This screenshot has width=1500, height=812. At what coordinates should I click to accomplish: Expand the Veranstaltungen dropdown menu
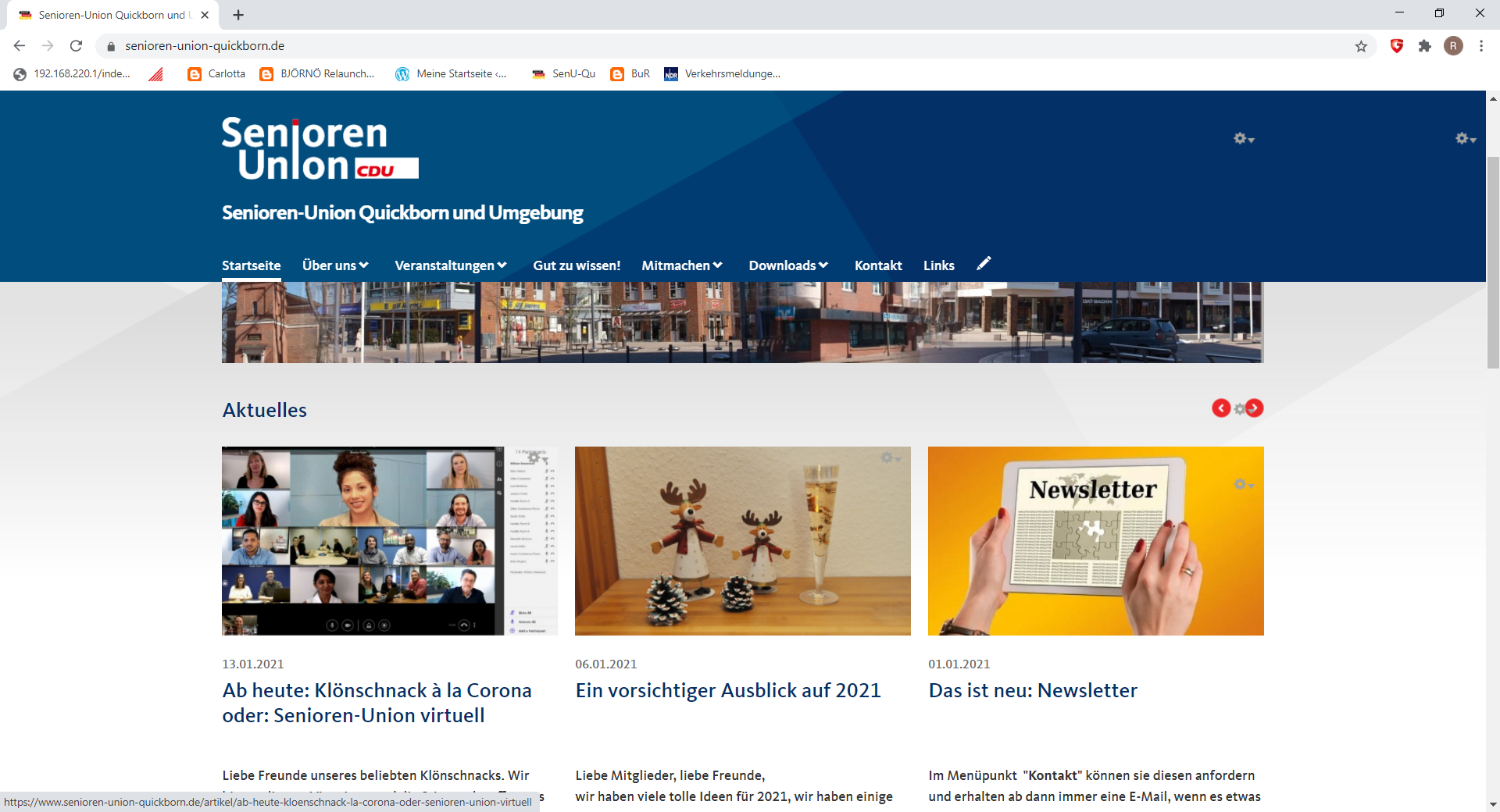[x=451, y=265]
